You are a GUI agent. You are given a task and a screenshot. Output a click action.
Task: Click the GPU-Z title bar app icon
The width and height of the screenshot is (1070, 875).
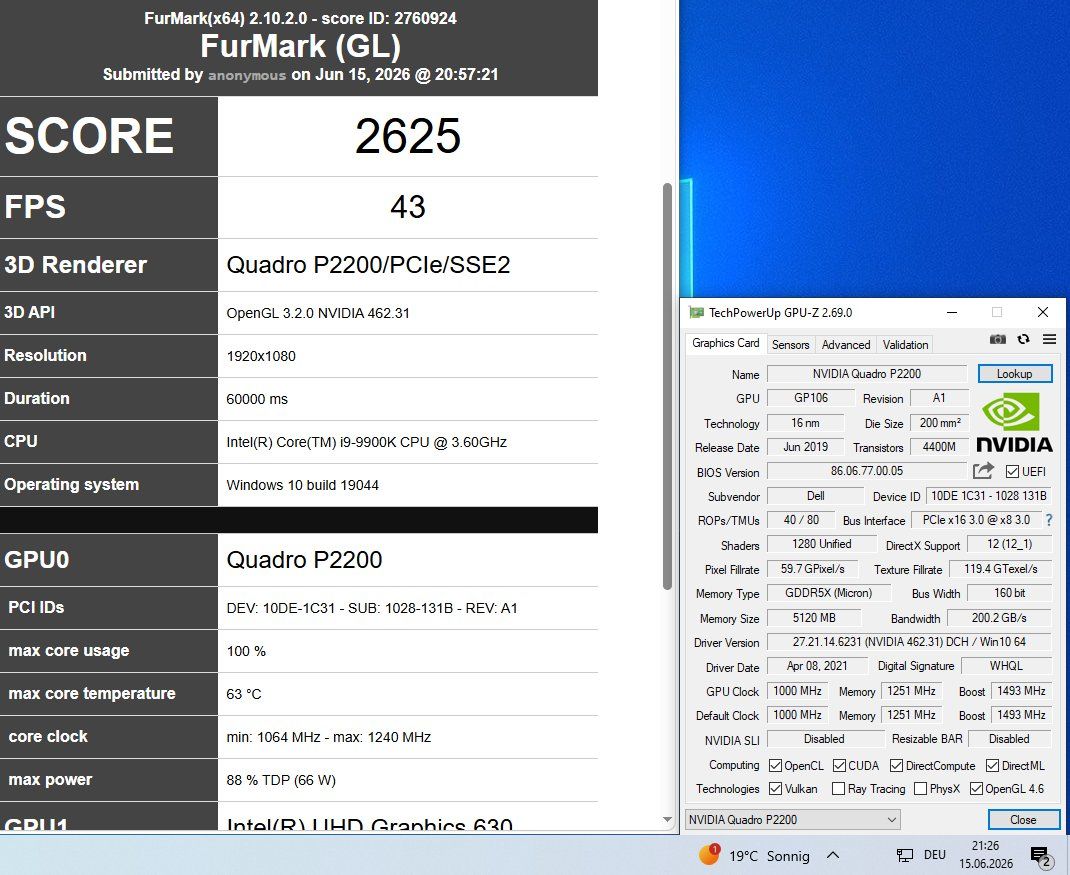(696, 313)
